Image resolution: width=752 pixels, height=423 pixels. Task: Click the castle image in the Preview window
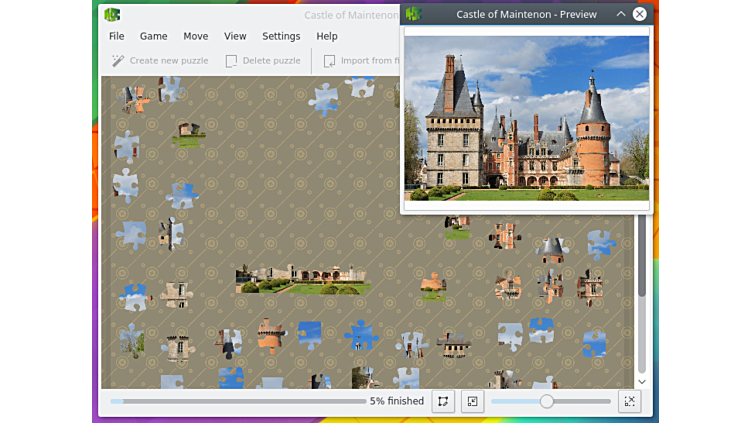point(526,118)
